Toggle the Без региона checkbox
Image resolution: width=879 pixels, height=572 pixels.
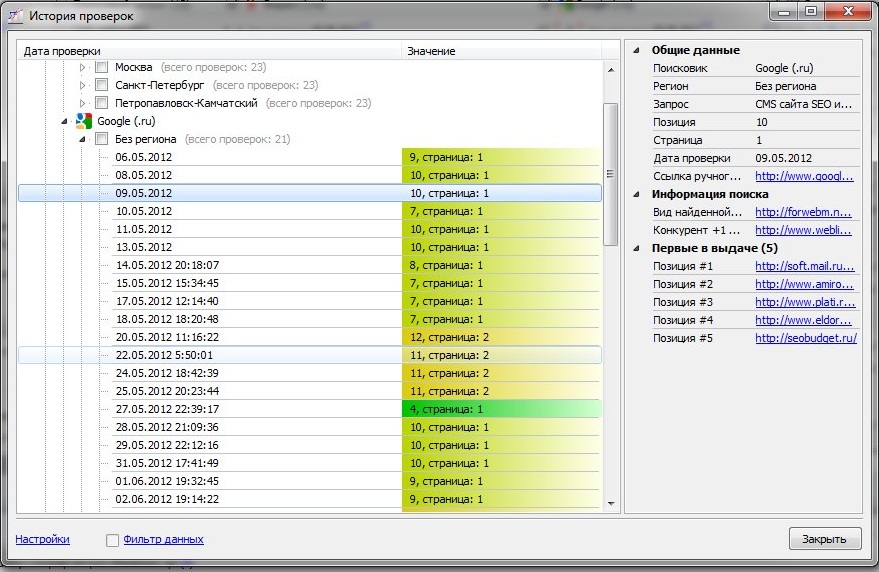point(101,139)
